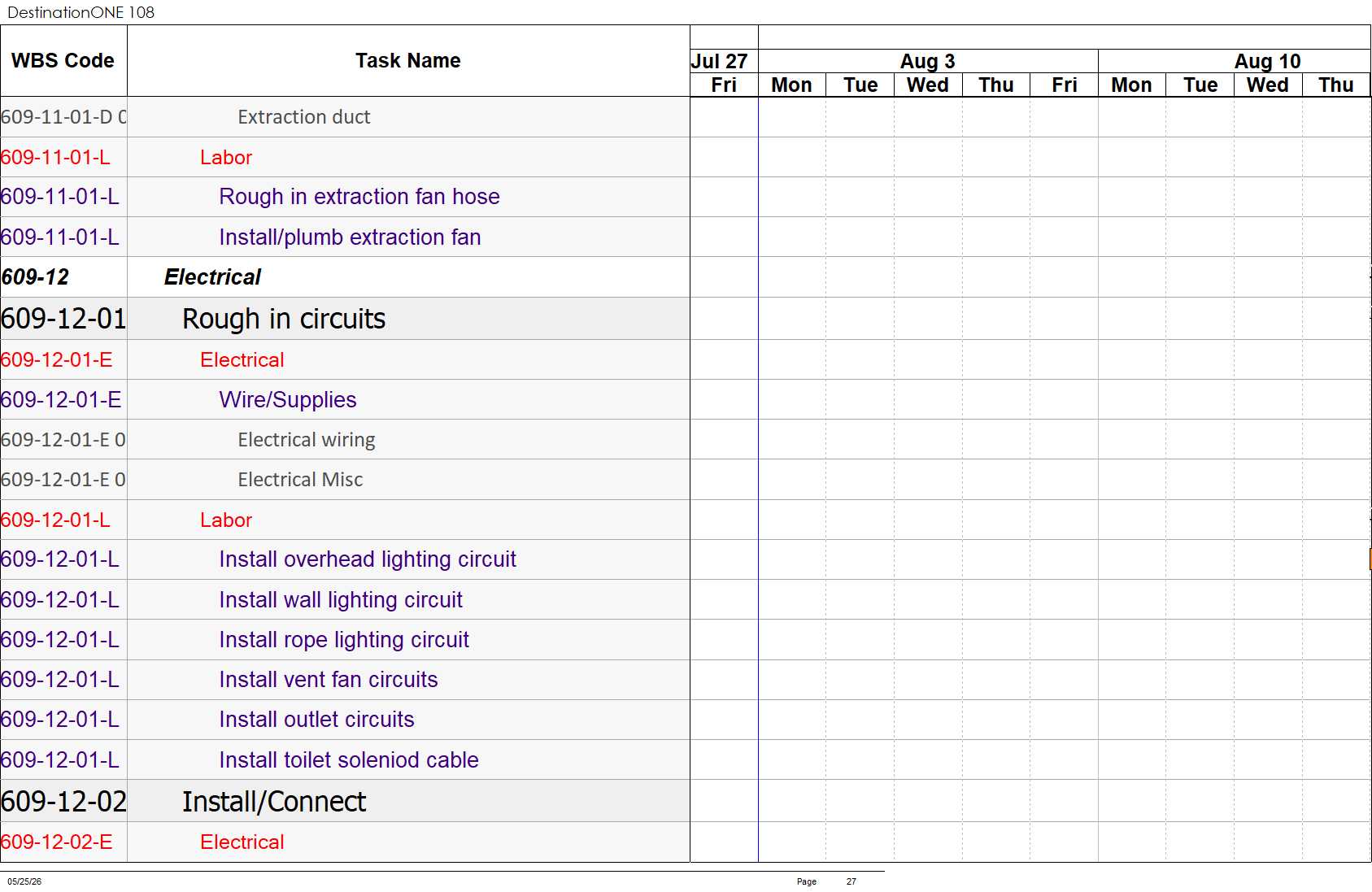Click the Fri day header under Jul 27
This screenshot has height=892, width=1372.
click(x=724, y=85)
